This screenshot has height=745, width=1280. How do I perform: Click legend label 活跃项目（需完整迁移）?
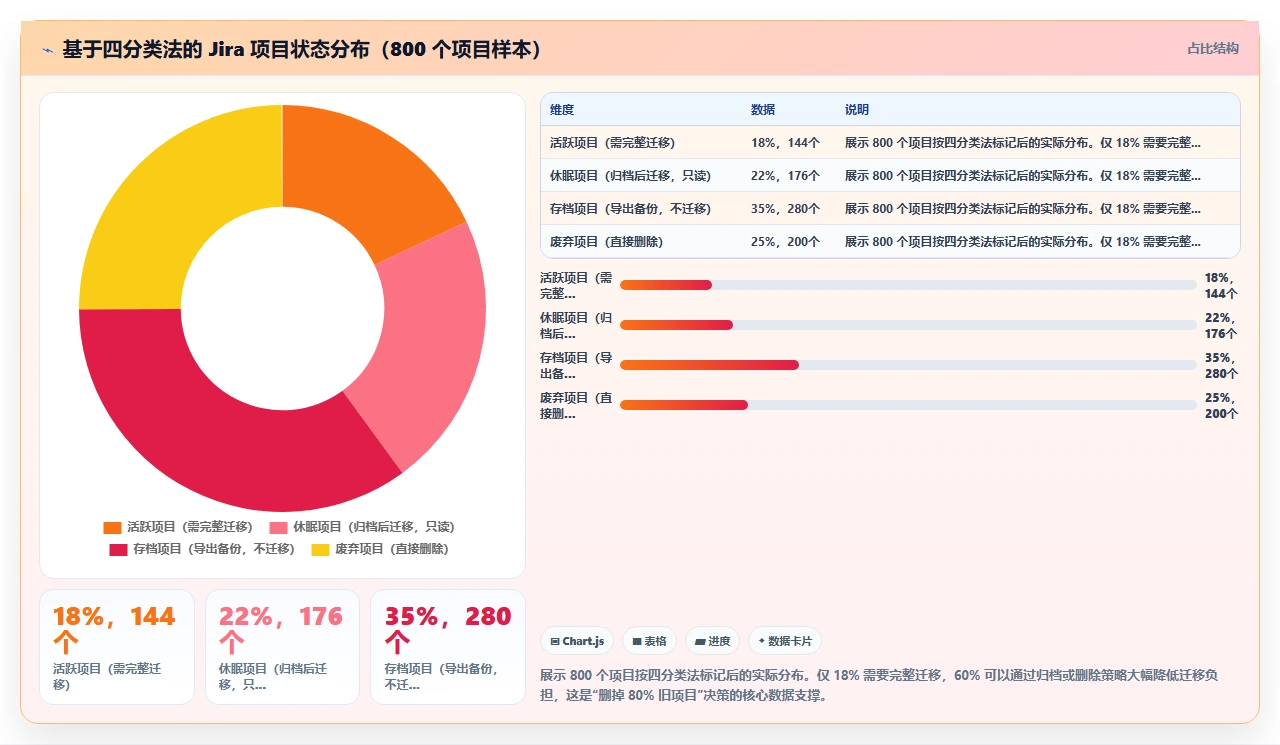(x=190, y=527)
